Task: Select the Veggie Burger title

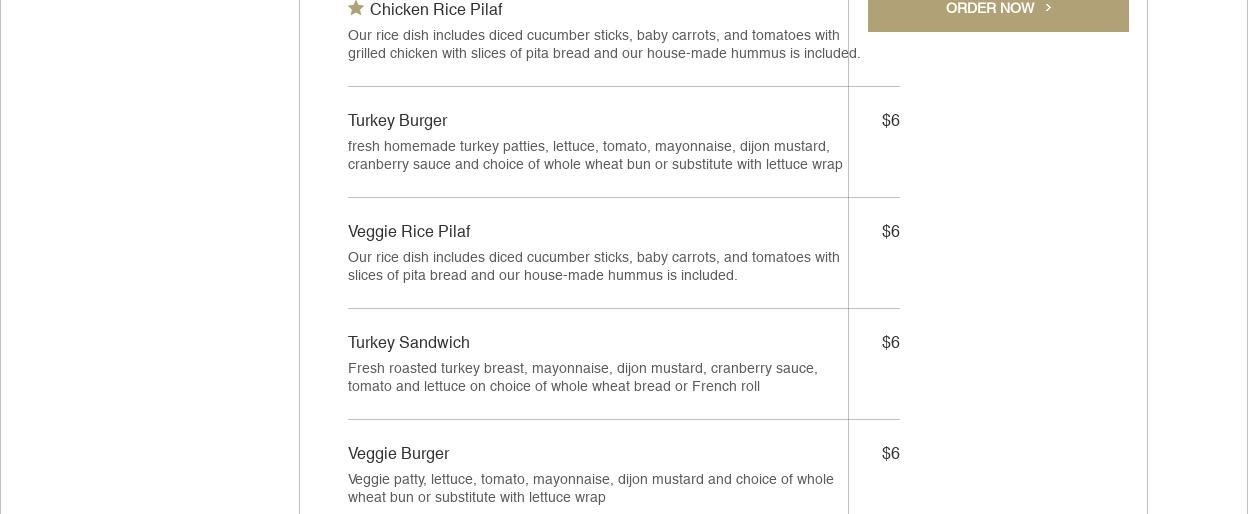Action: point(398,454)
